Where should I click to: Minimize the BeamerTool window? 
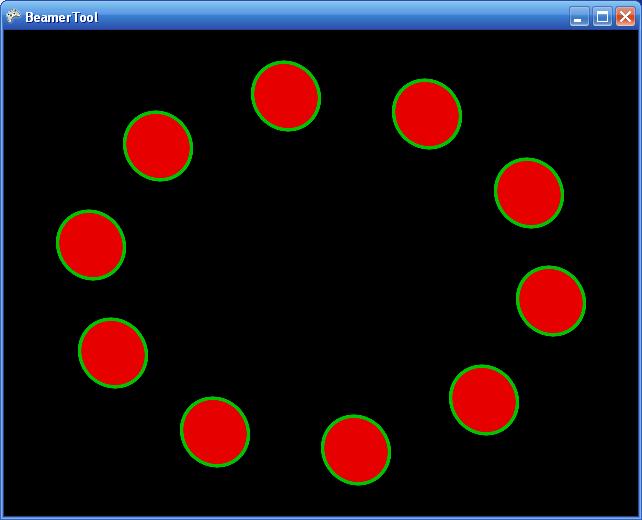pyautogui.click(x=579, y=17)
